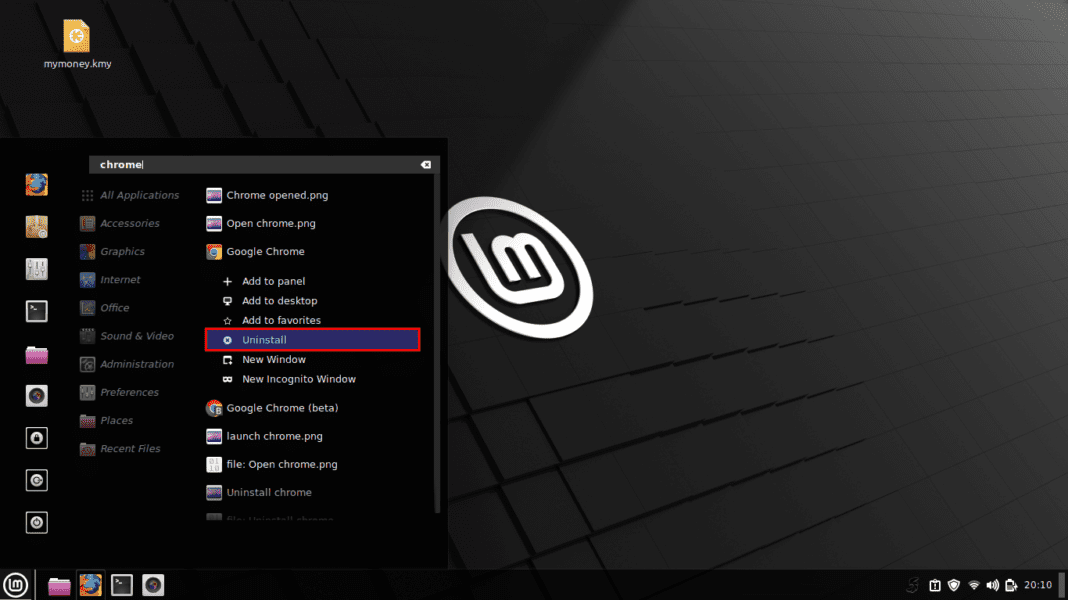Launch Firefox from the menu sidebar
Image resolution: width=1068 pixels, height=600 pixels.
[36, 185]
